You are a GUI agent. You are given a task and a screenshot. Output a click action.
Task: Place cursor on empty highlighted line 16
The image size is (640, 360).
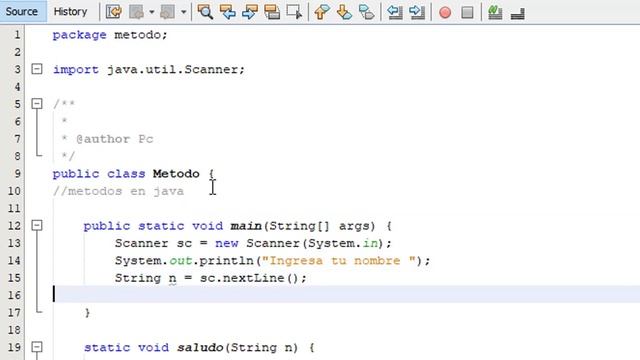tap(346, 294)
